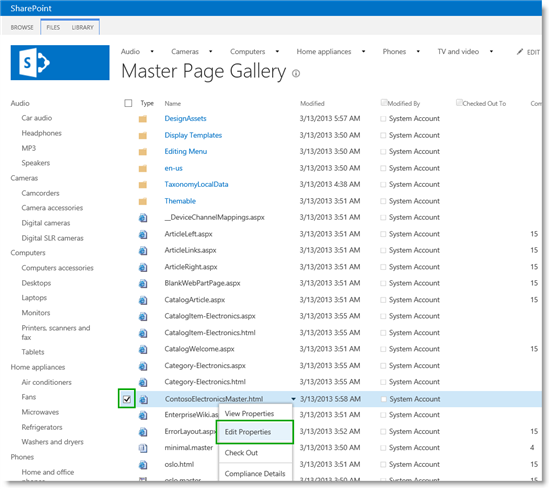Click the DesignAssets folder icon
Viewport: 550px width, 489px height.
(143, 119)
